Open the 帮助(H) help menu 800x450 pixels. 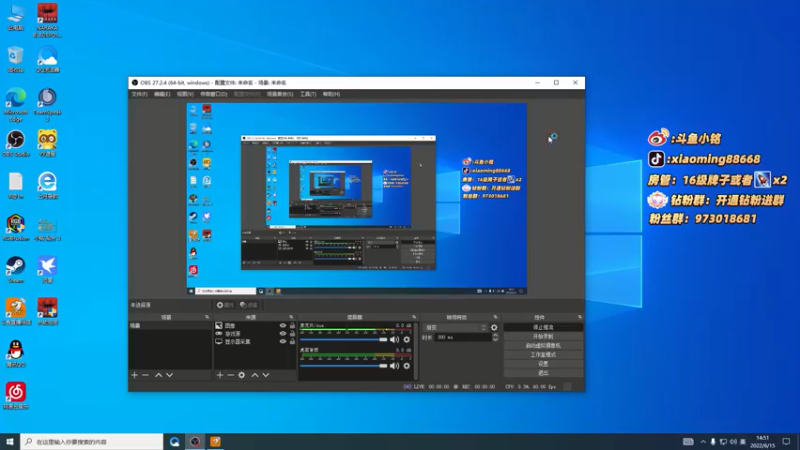[331, 94]
